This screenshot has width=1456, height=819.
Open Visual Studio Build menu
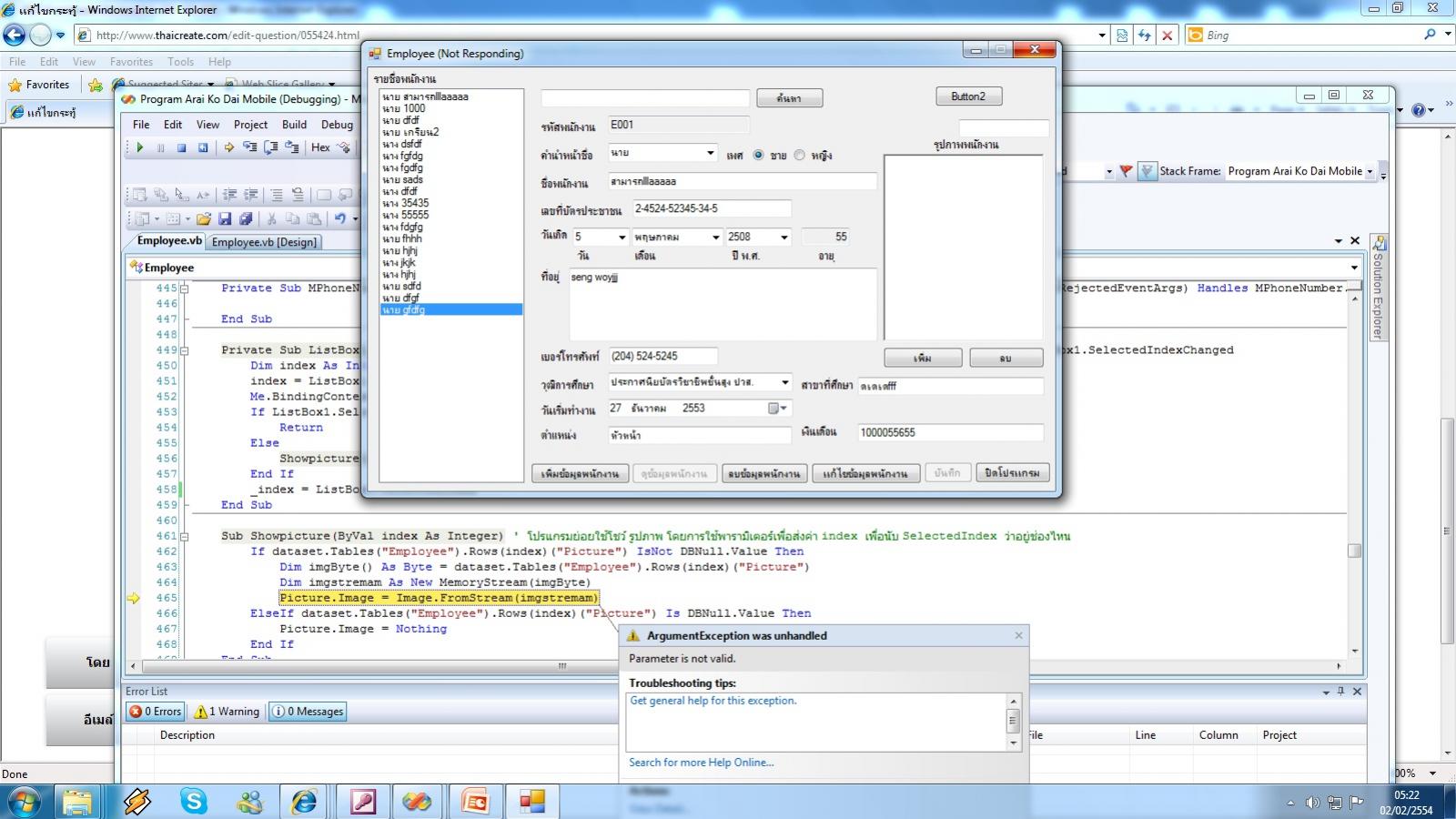pos(294,125)
